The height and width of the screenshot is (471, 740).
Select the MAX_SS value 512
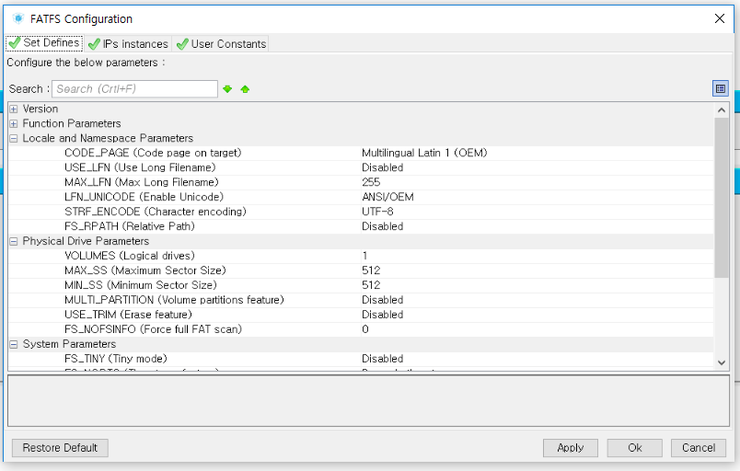[371, 270]
